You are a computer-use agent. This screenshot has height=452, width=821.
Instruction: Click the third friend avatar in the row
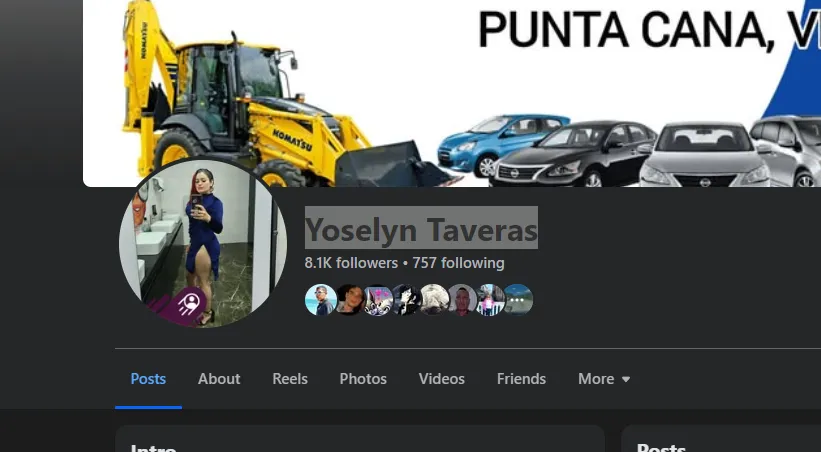click(x=378, y=300)
